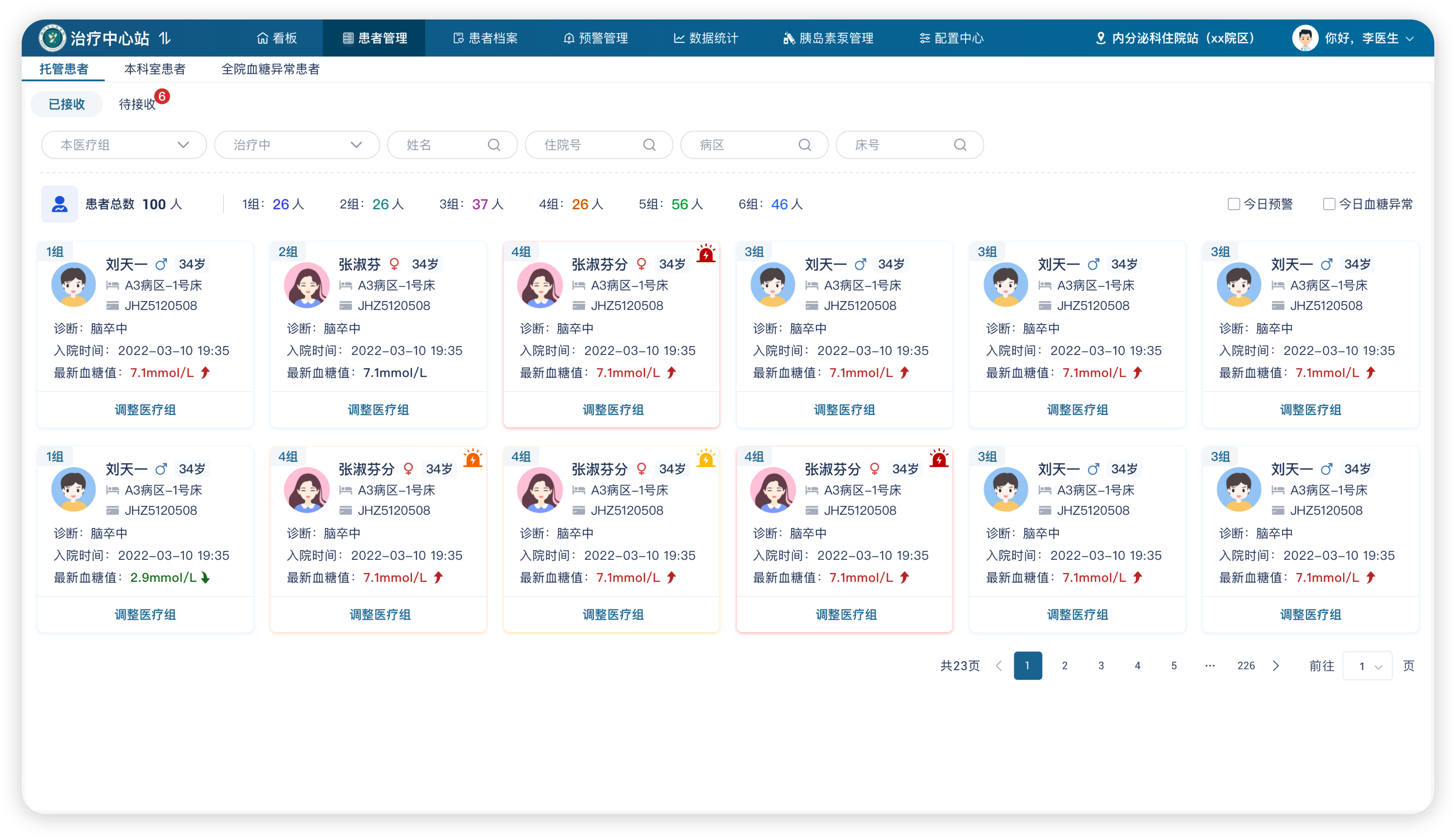Open the 前往 page number dropdown
1456x838 pixels.
pos(1367,666)
